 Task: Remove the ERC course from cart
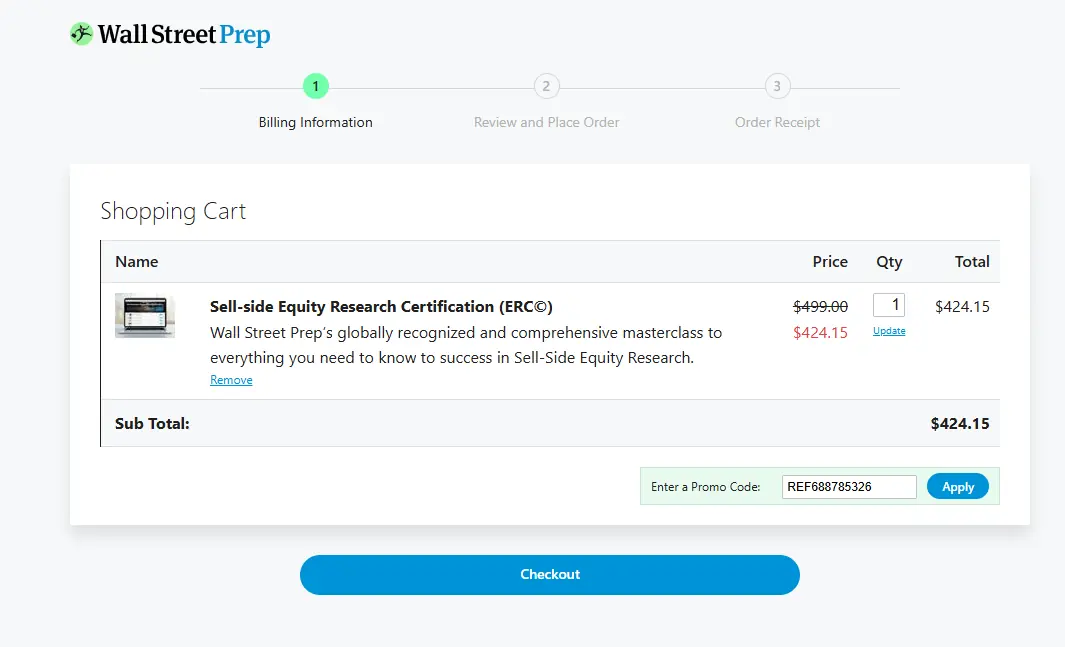[231, 380]
